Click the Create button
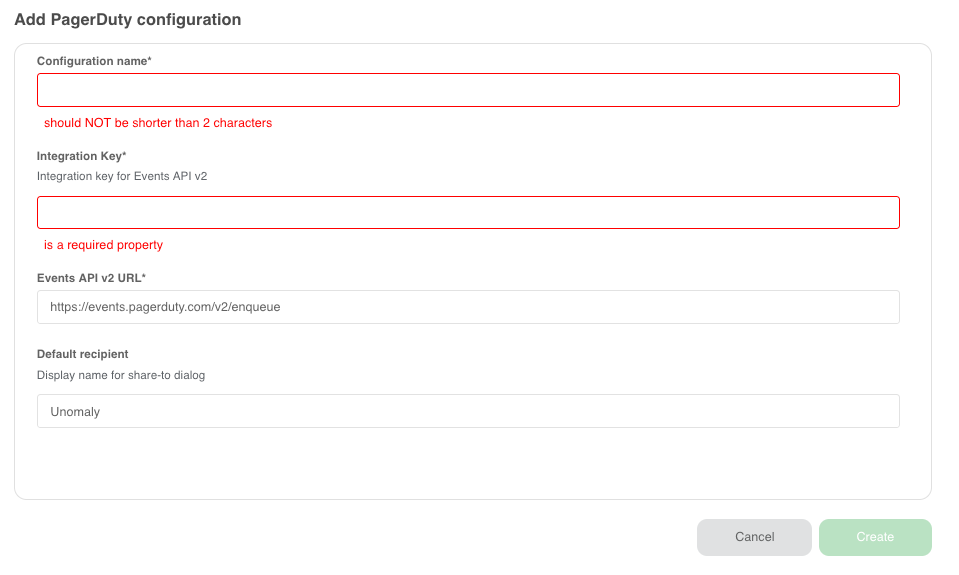The height and width of the screenshot is (575, 959). 875,537
